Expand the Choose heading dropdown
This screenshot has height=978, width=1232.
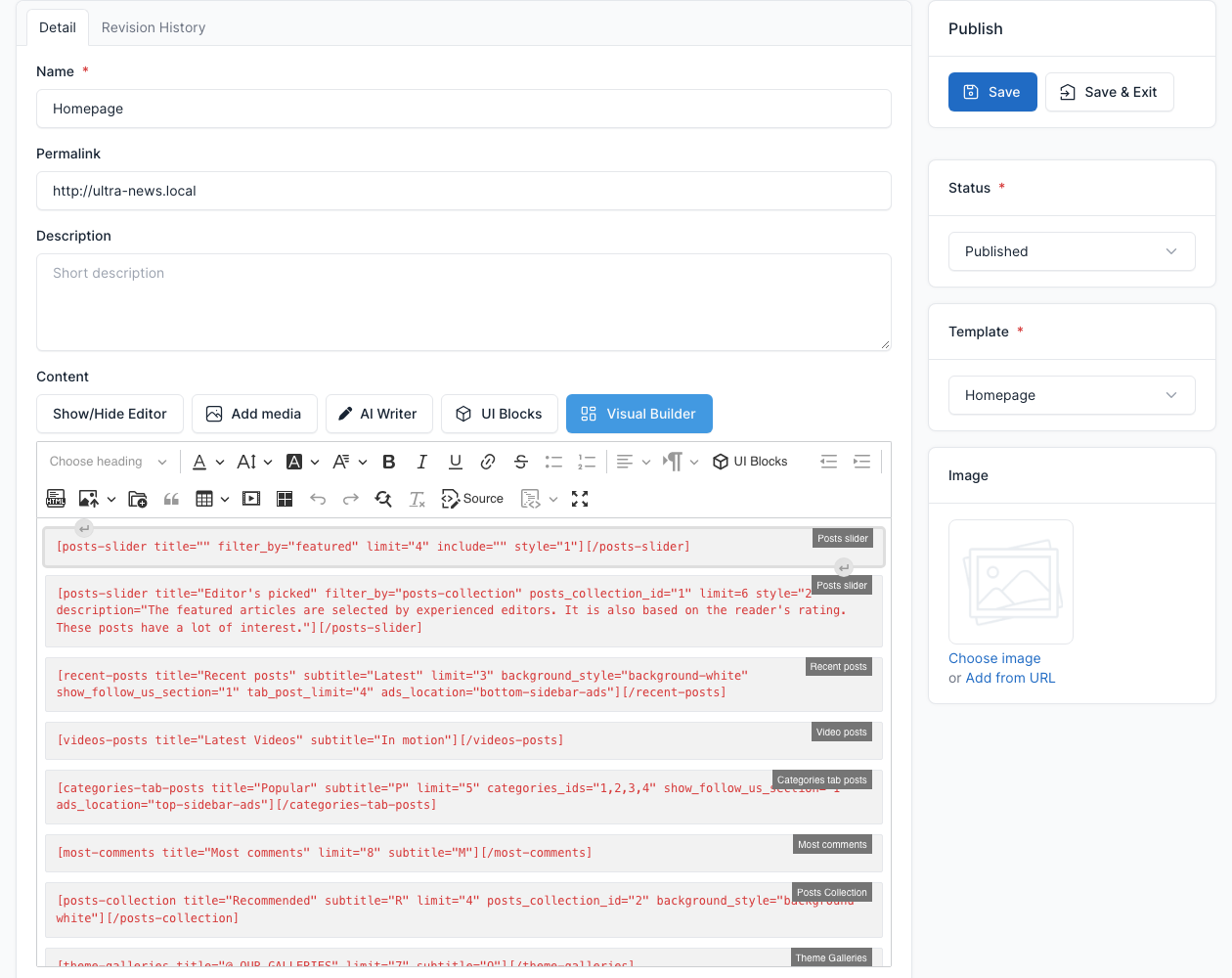108,462
